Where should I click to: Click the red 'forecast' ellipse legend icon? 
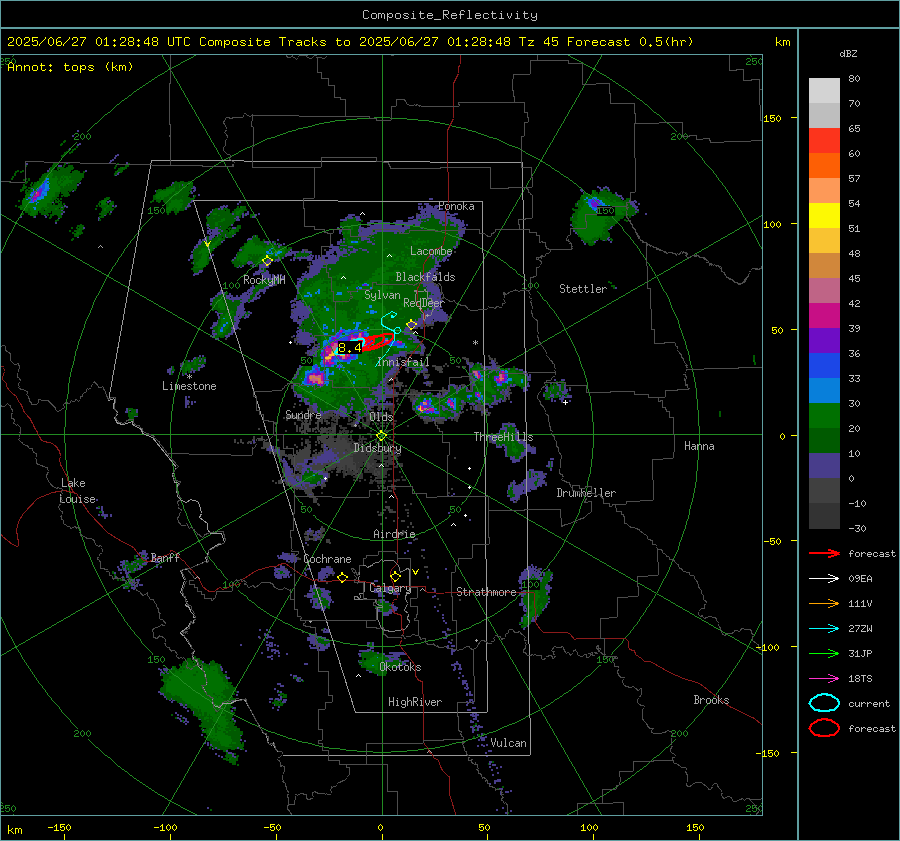[824, 728]
